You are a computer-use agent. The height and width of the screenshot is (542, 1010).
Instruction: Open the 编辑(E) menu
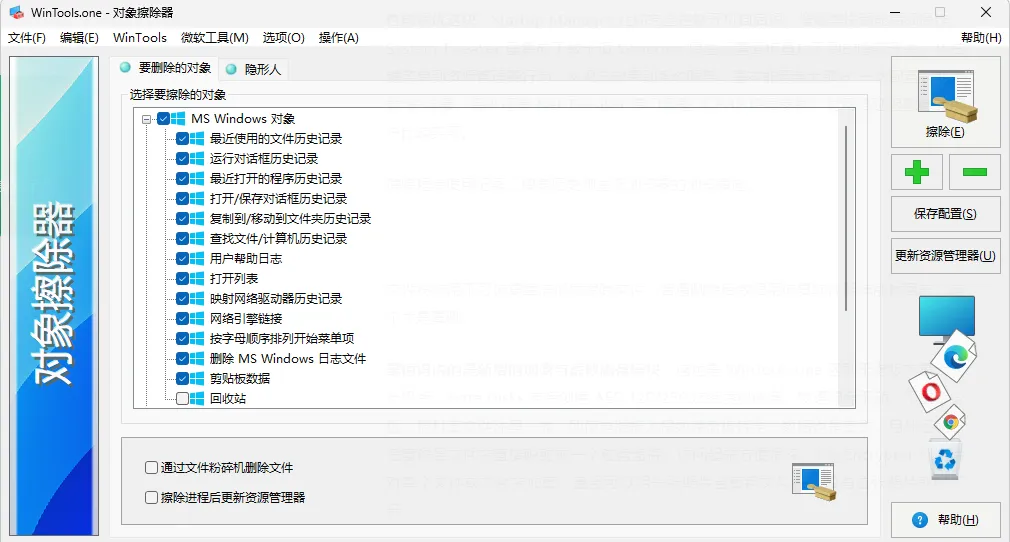pyautogui.click(x=79, y=38)
